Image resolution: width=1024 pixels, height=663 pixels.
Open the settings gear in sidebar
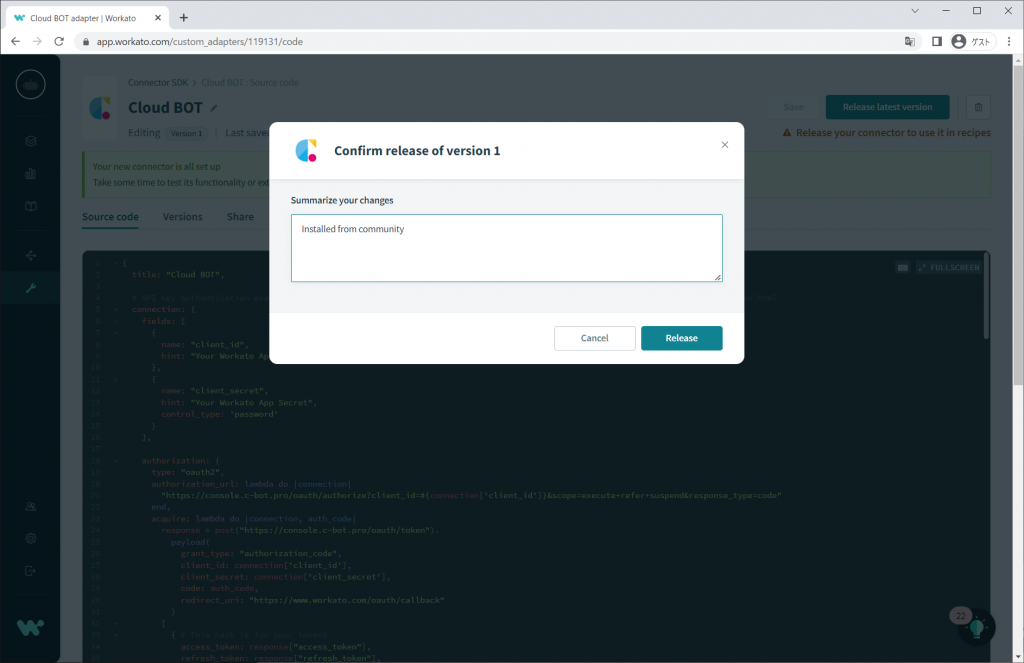click(31, 539)
